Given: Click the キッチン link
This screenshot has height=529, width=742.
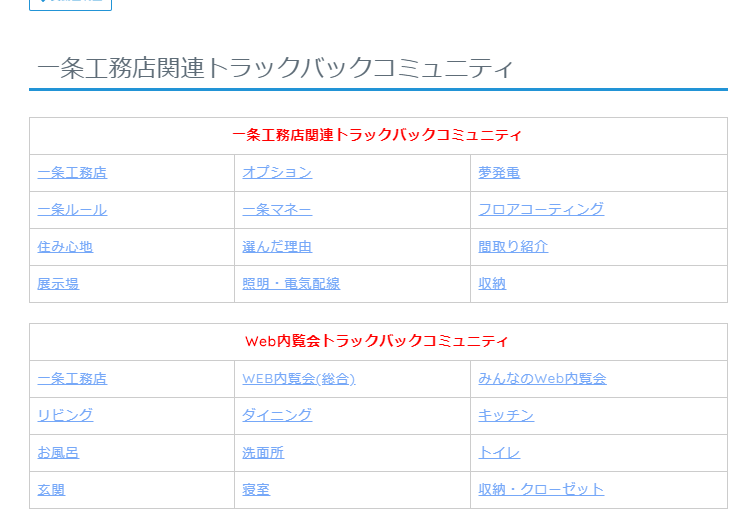Looking at the screenshot, I should tap(506, 416).
